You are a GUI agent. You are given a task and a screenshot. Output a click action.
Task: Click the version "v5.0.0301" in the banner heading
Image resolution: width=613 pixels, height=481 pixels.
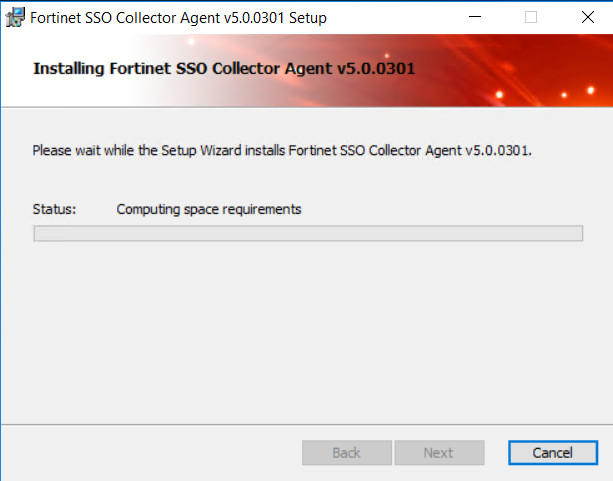pyautogui.click(x=376, y=69)
